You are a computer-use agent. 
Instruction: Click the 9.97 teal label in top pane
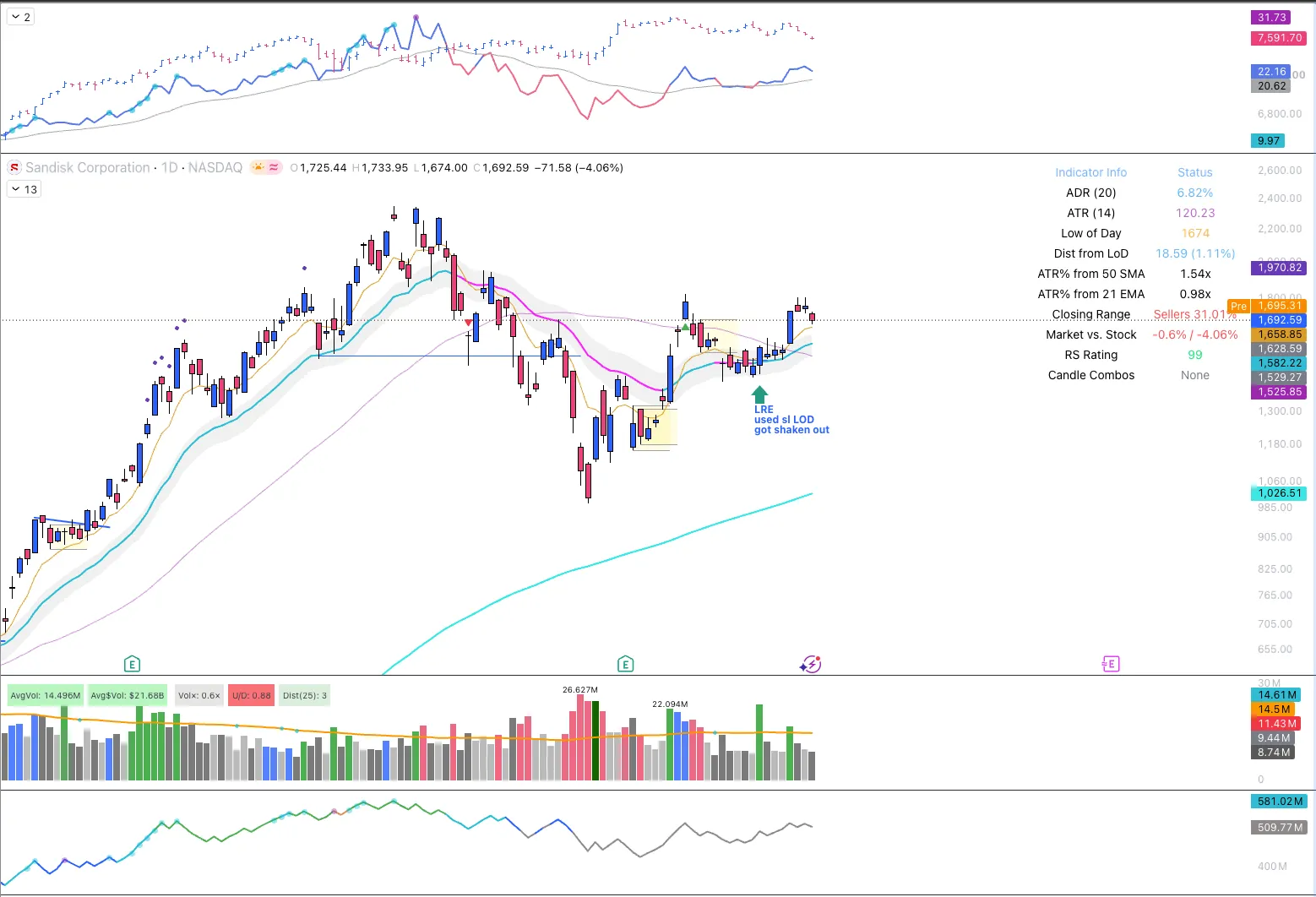(x=1268, y=141)
